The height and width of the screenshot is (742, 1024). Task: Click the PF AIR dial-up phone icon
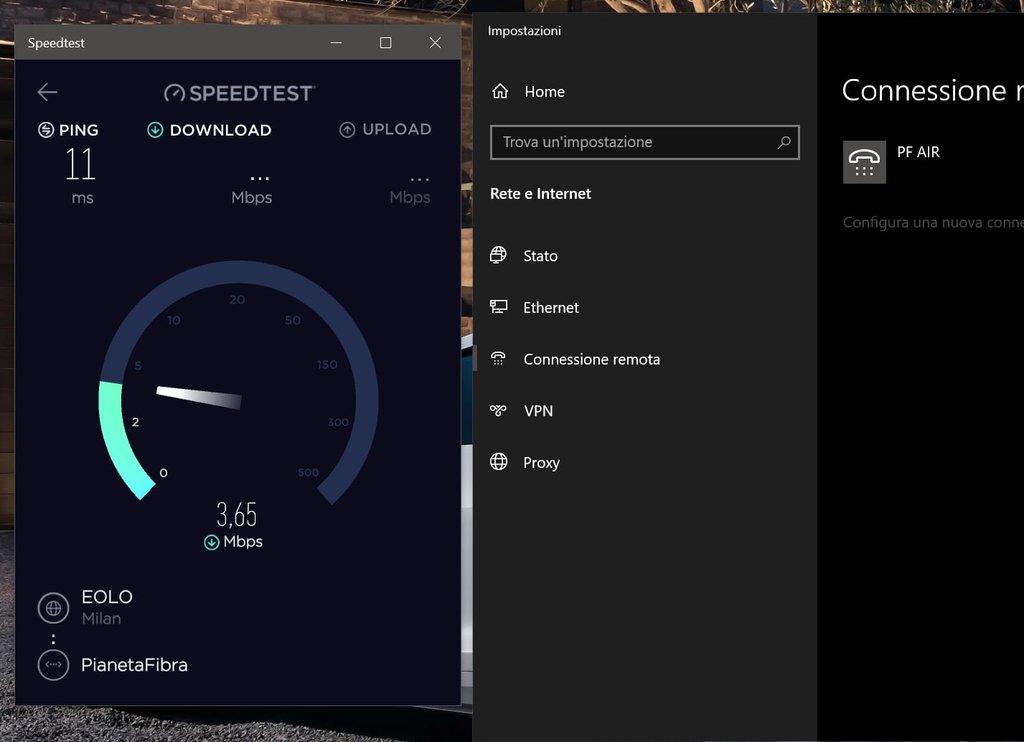coord(864,161)
